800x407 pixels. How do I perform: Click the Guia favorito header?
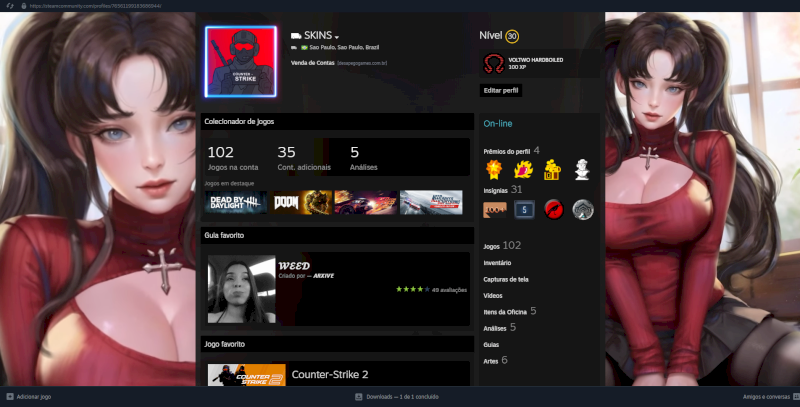pyautogui.click(x=337, y=235)
